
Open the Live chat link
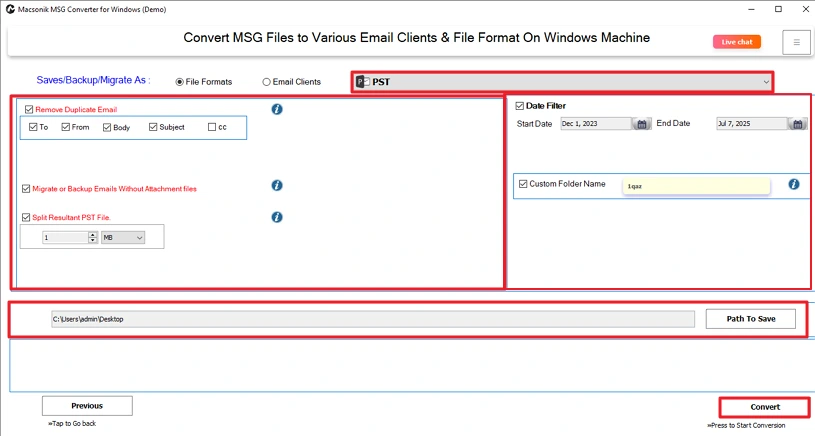point(737,42)
